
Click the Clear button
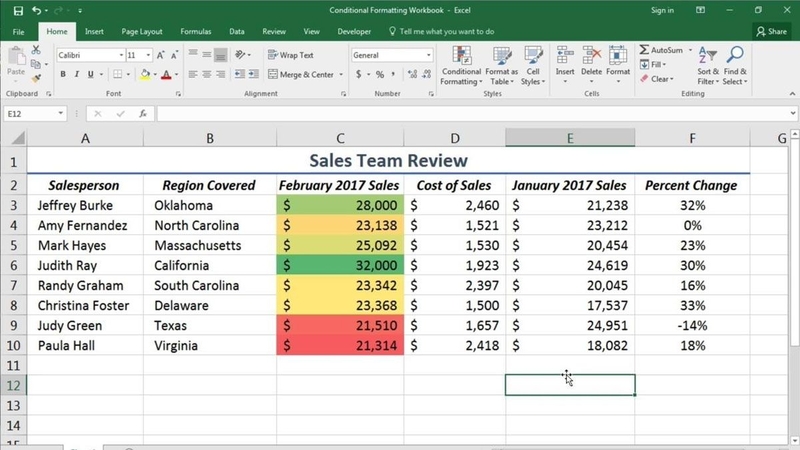pyautogui.click(x=657, y=79)
